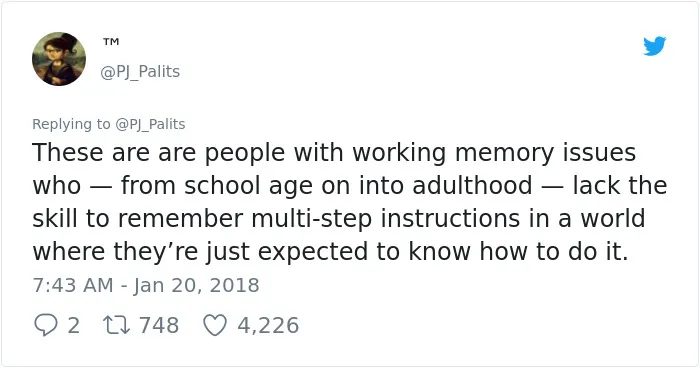Click the Jan 20, 2018 date
700x368 pixels.
[196, 285]
